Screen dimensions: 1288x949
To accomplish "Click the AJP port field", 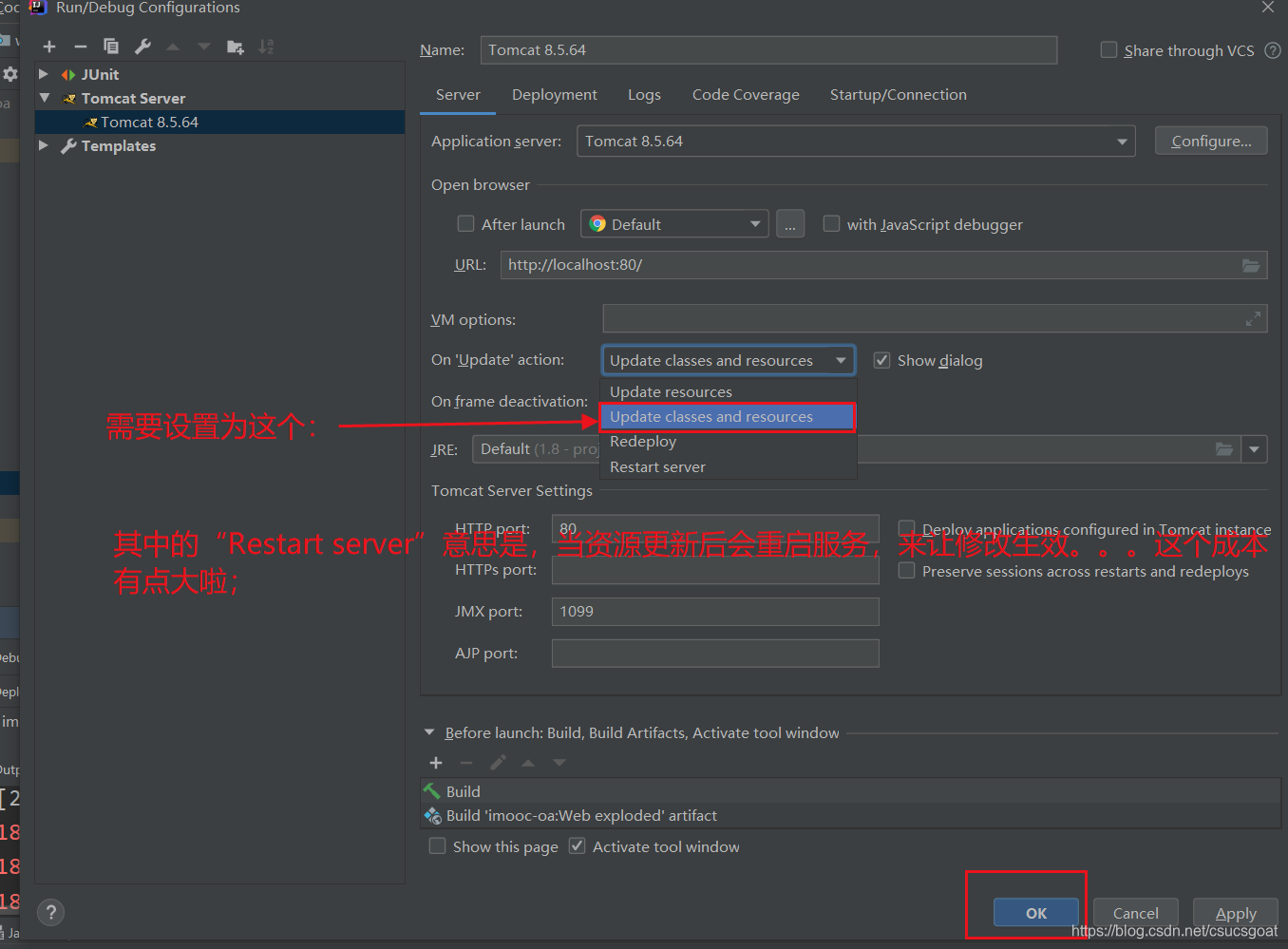I will pyautogui.click(x=715, y=654).
